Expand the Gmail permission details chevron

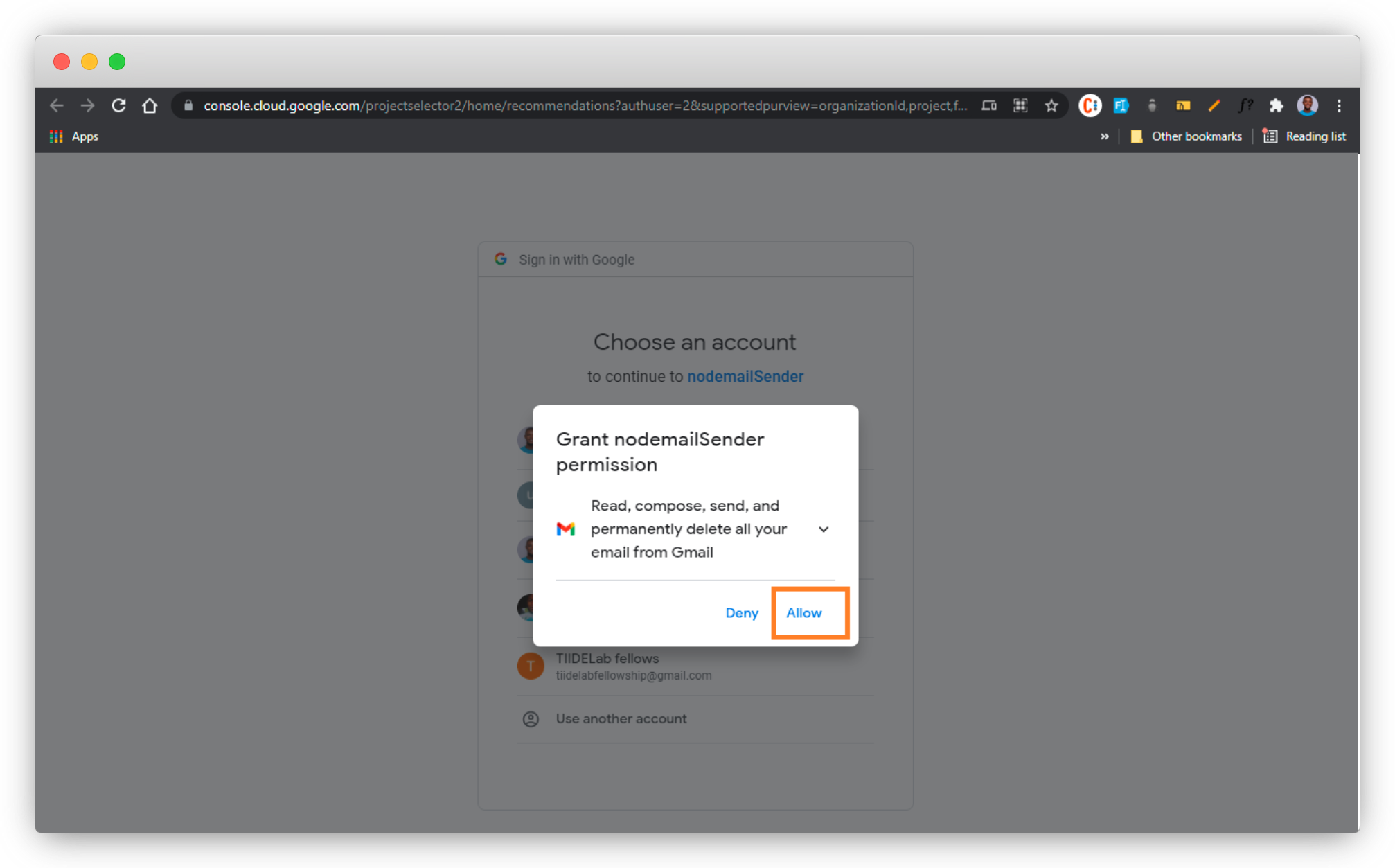point(824,529)
